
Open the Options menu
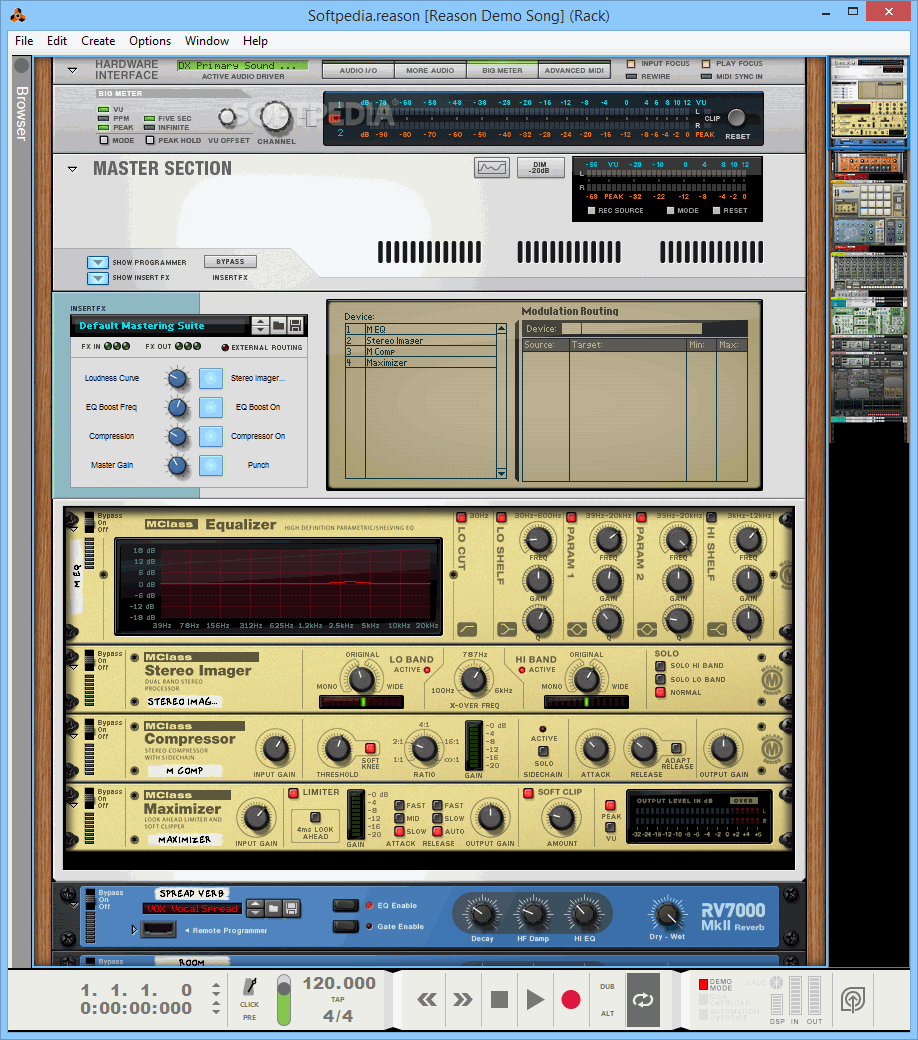point(150,41)
